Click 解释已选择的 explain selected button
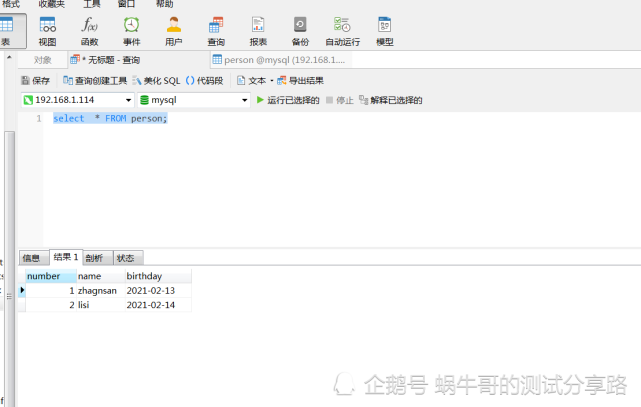The height and width of the screenshot is (407, 641). click(x=390, y=100)
